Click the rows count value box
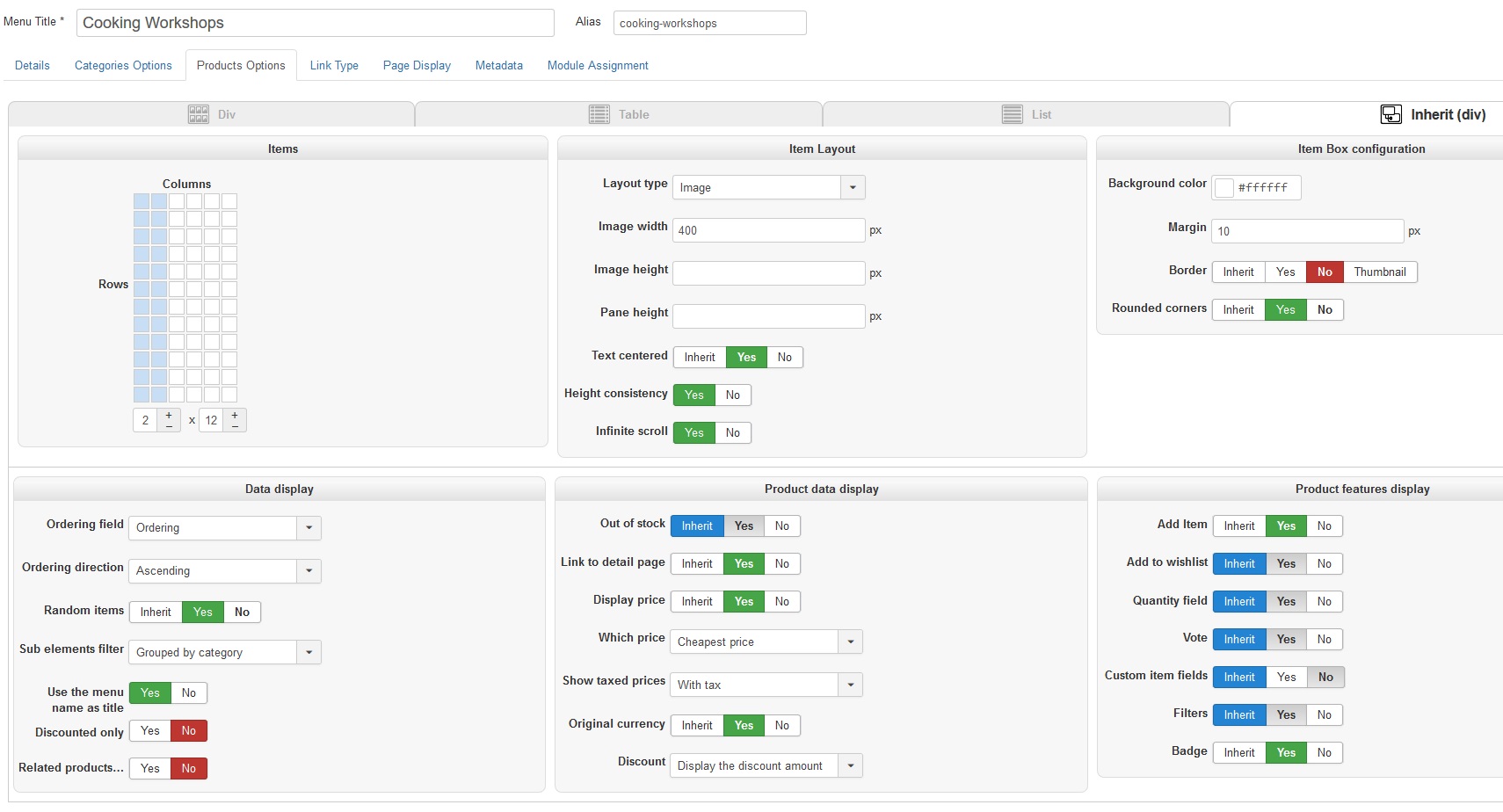Screen dimensions: 1503x812 point(211,420)
